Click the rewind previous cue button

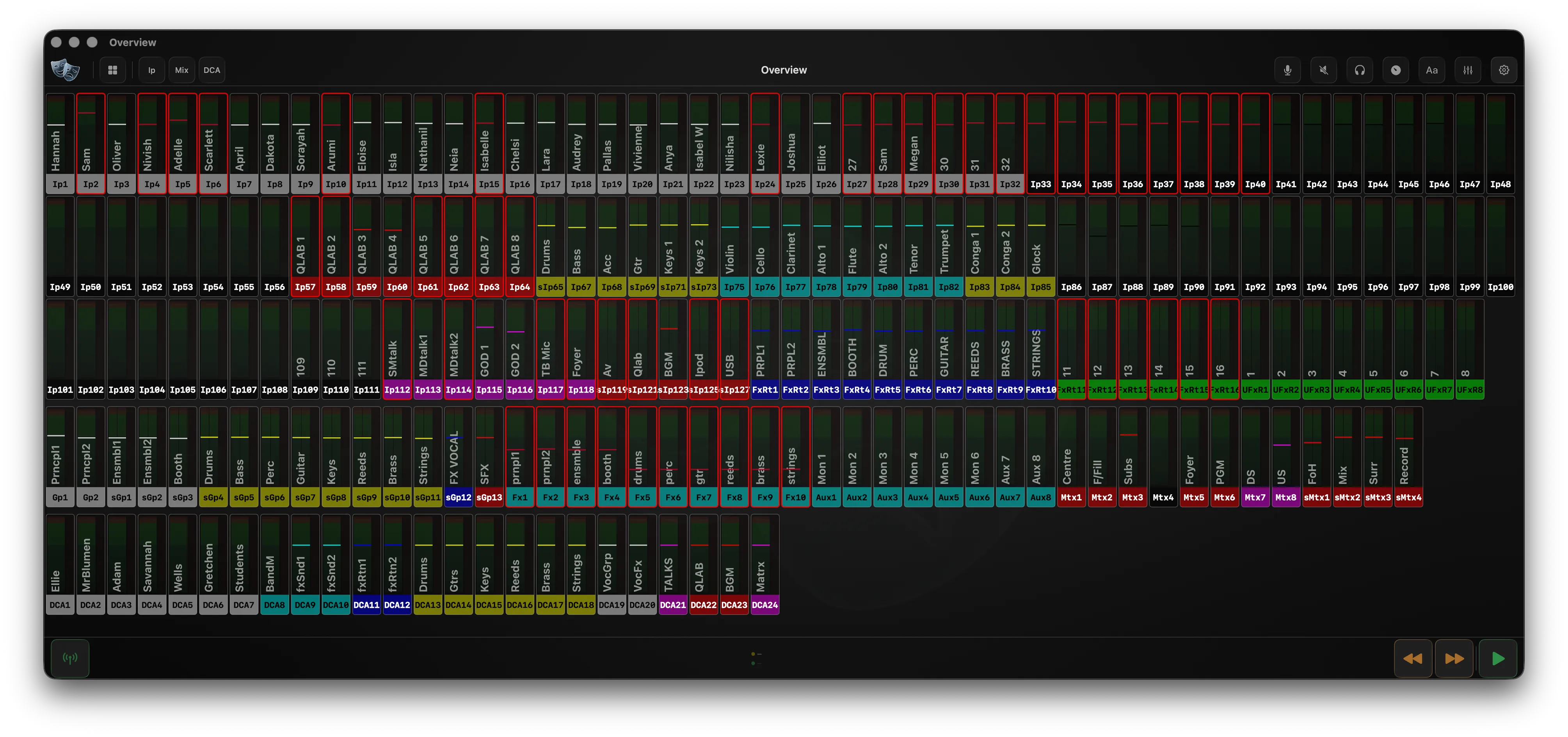(1413, 659)
